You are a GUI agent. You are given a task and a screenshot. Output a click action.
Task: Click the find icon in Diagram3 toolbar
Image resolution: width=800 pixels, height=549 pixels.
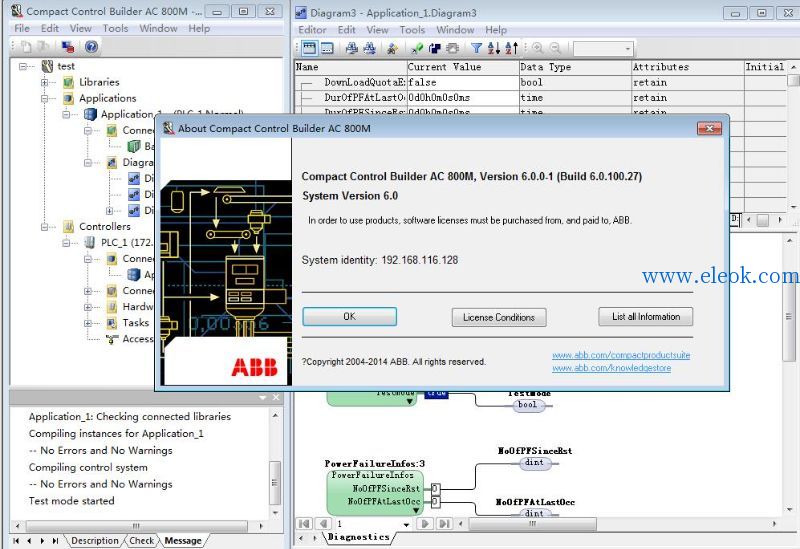392,48
